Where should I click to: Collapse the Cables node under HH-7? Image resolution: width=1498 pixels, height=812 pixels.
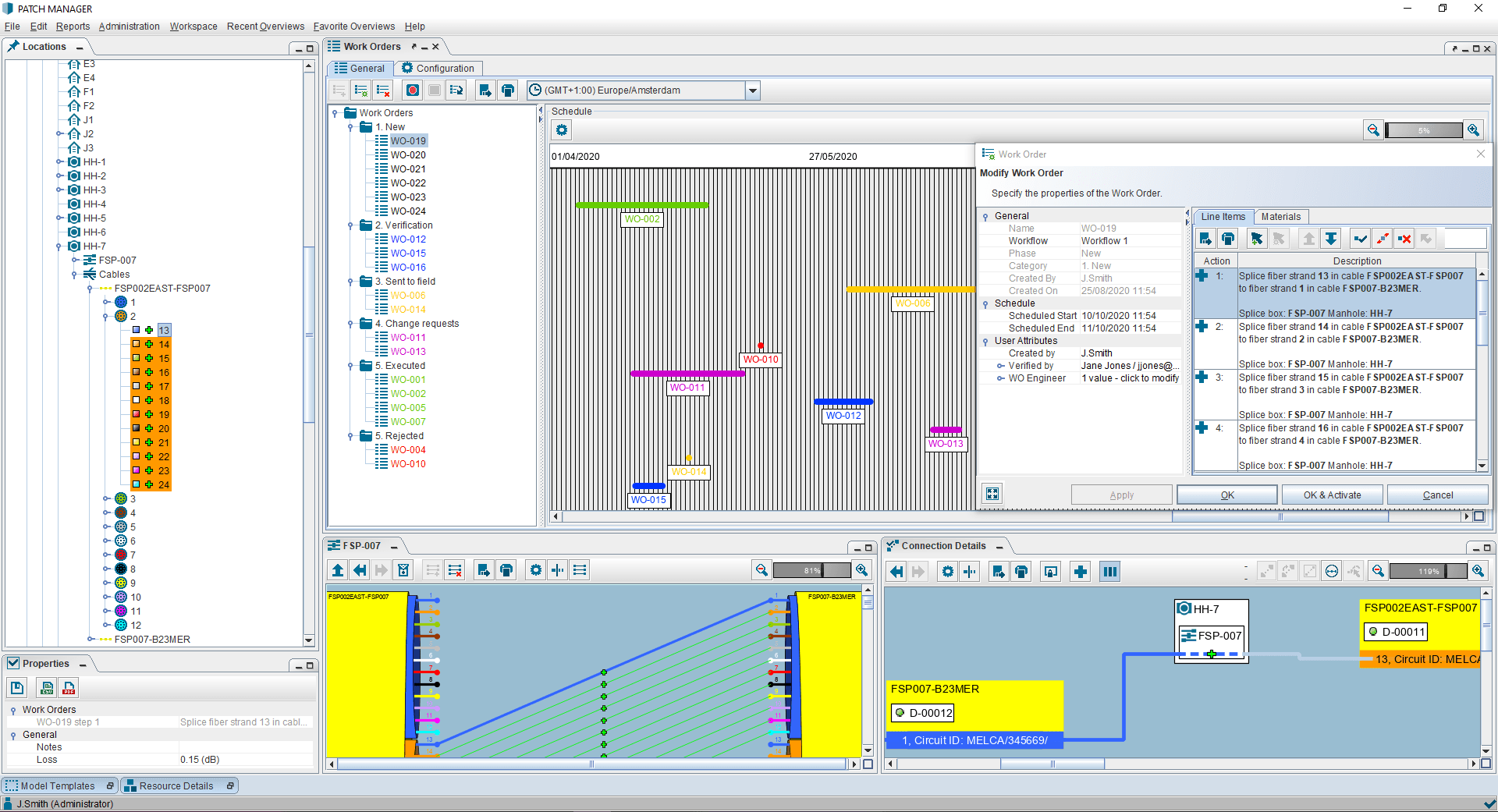[x=75, y=275]
